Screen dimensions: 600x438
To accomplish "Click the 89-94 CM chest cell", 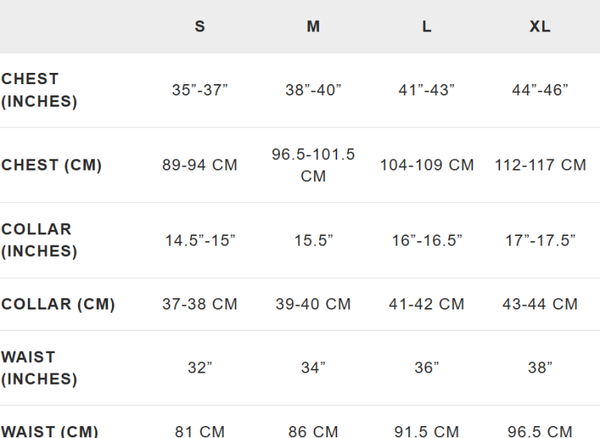I will coord(200,165).
